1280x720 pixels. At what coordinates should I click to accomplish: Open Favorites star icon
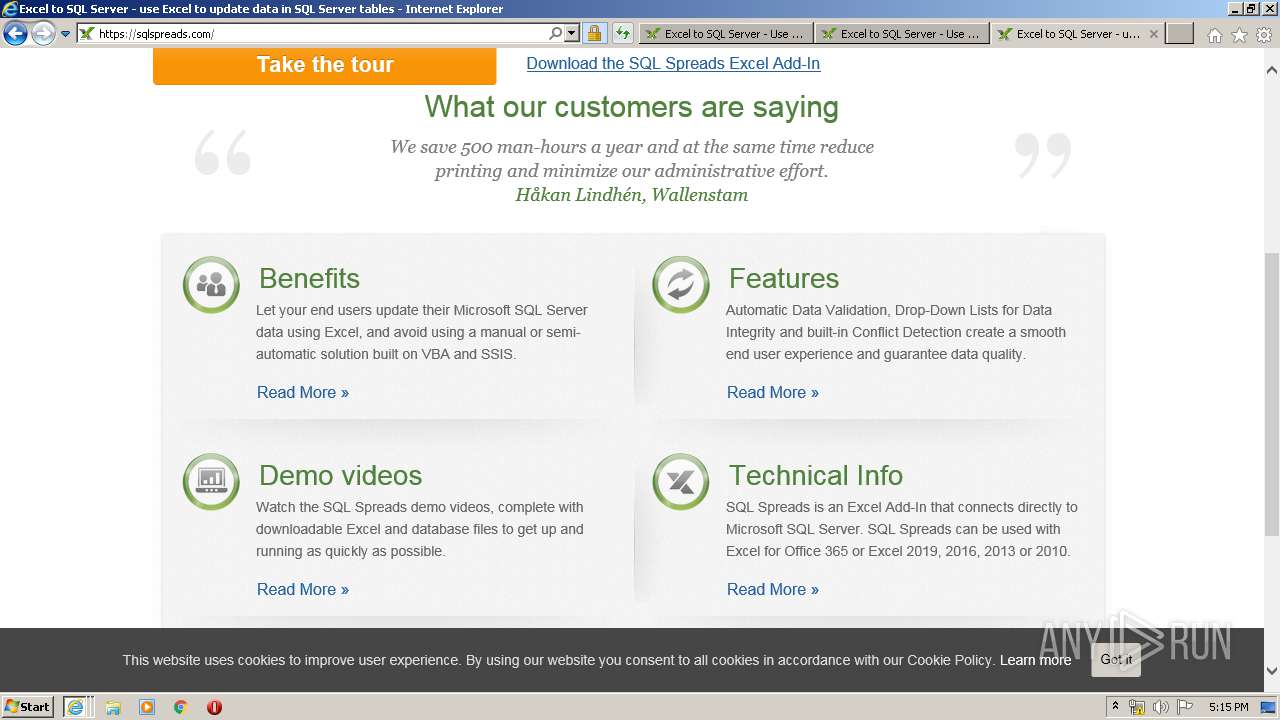tap(1239, 35)
